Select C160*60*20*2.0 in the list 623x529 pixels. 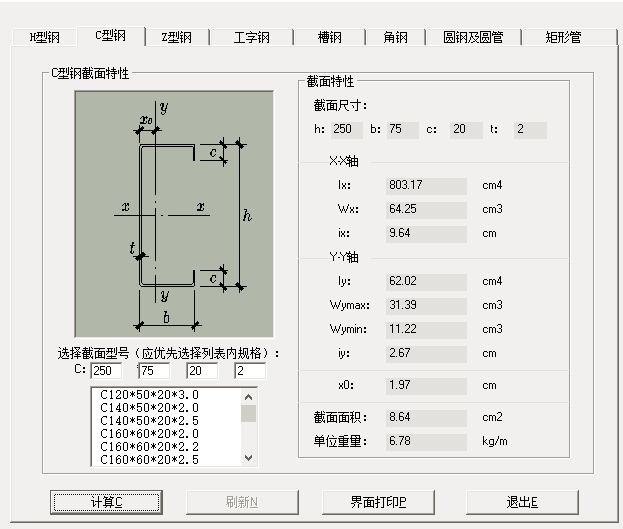[x=166, y=434]
